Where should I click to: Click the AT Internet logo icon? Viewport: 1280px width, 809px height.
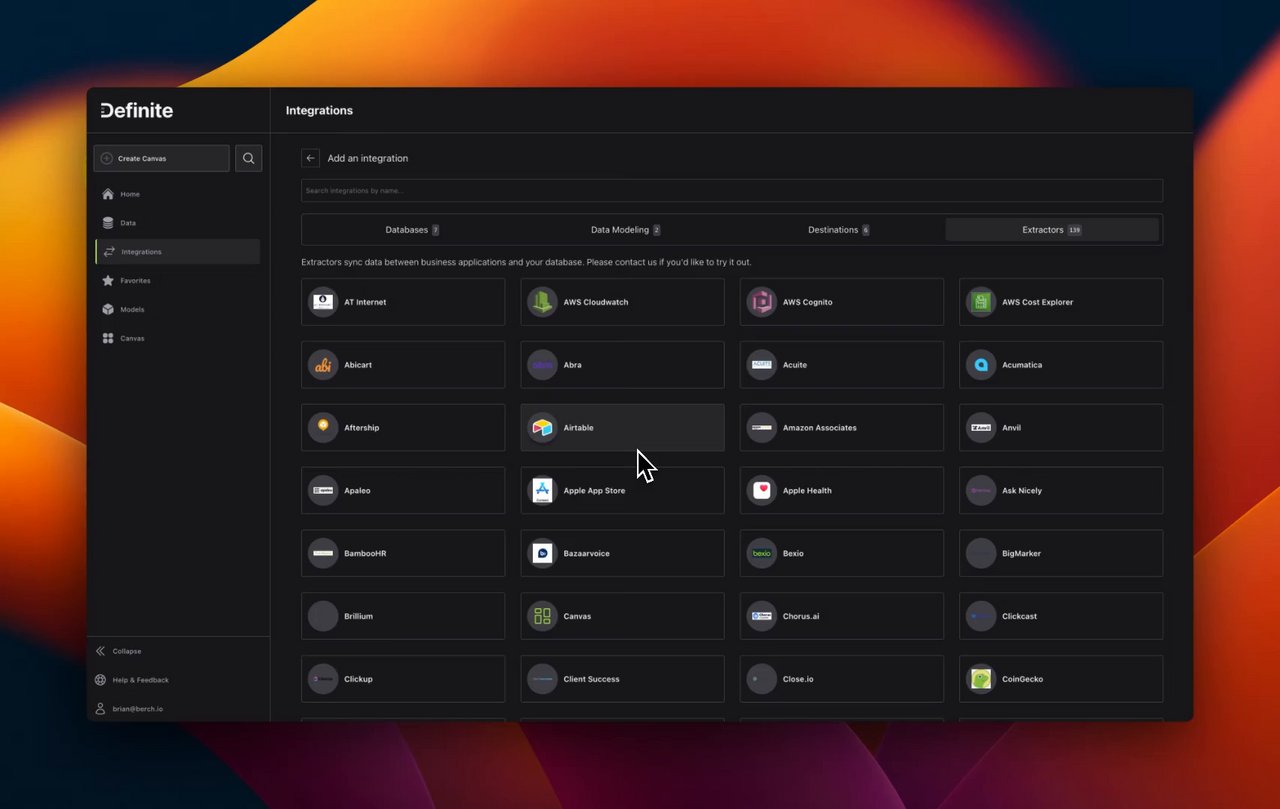(323, 302)
